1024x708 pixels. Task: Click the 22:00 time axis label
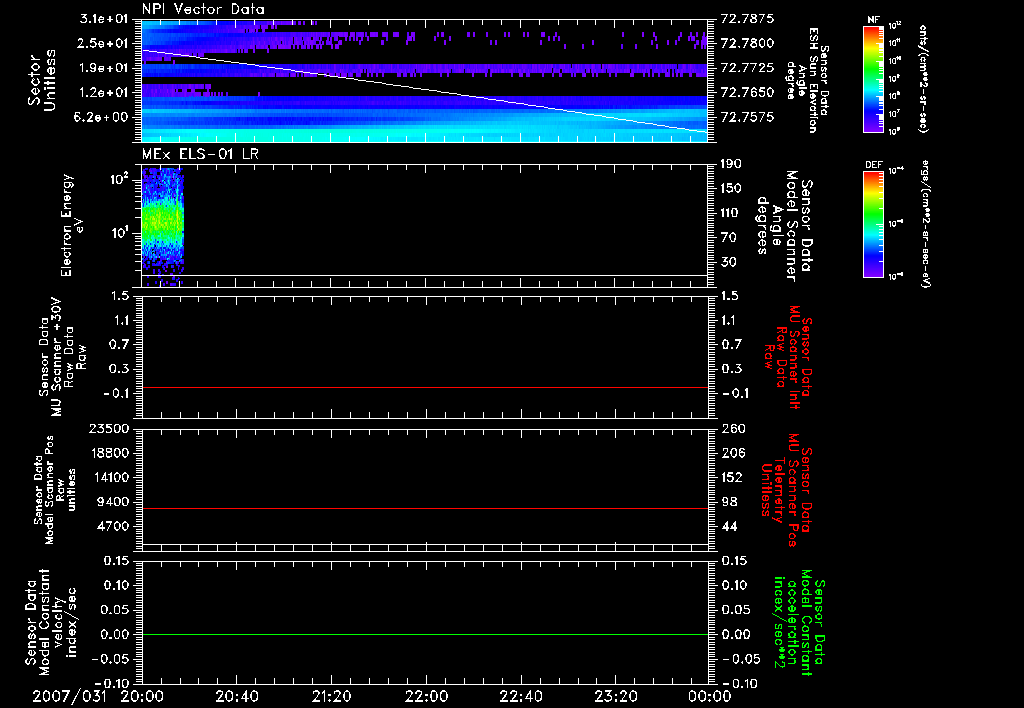(426, 696)
